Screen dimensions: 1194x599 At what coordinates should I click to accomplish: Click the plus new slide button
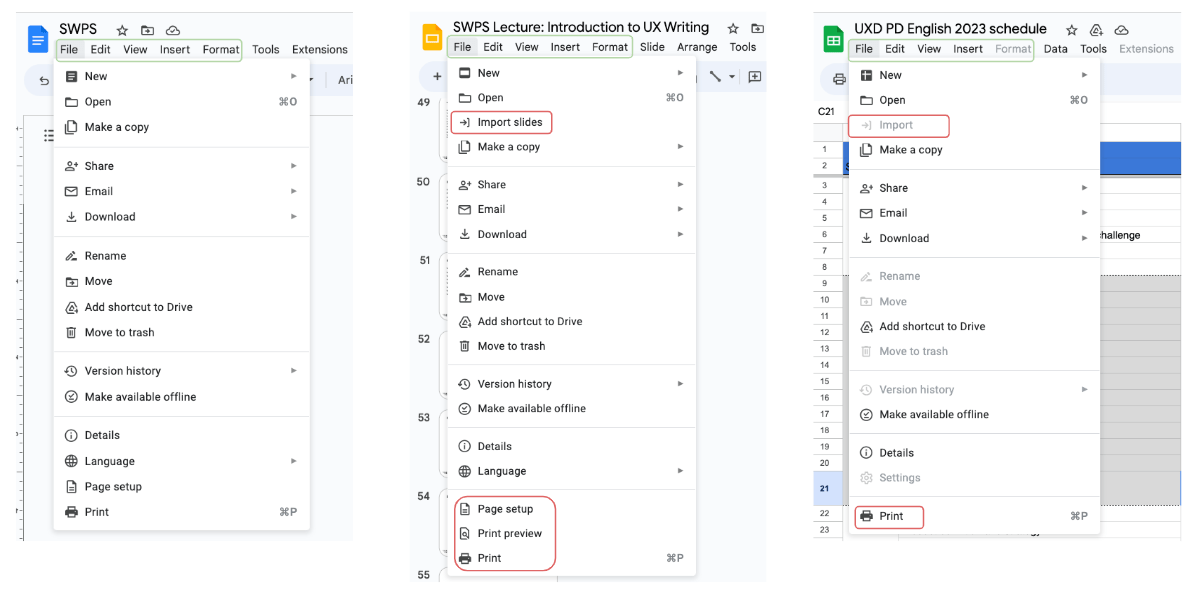437,76
